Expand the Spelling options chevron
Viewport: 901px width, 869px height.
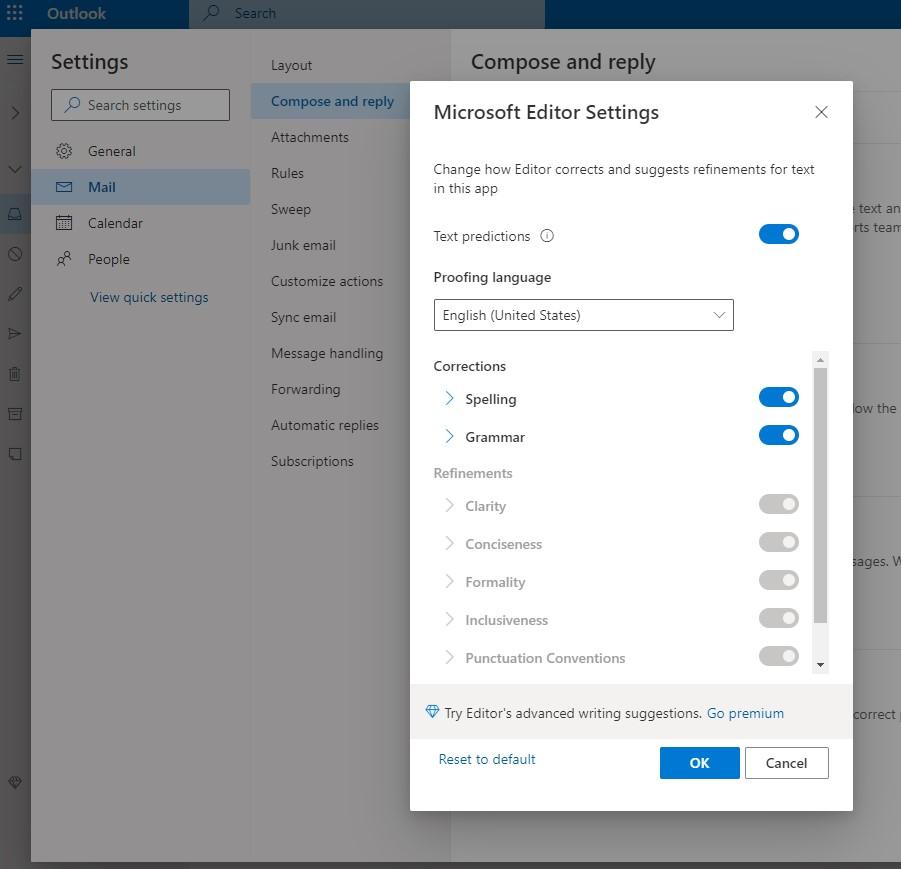tap(449, 398)
